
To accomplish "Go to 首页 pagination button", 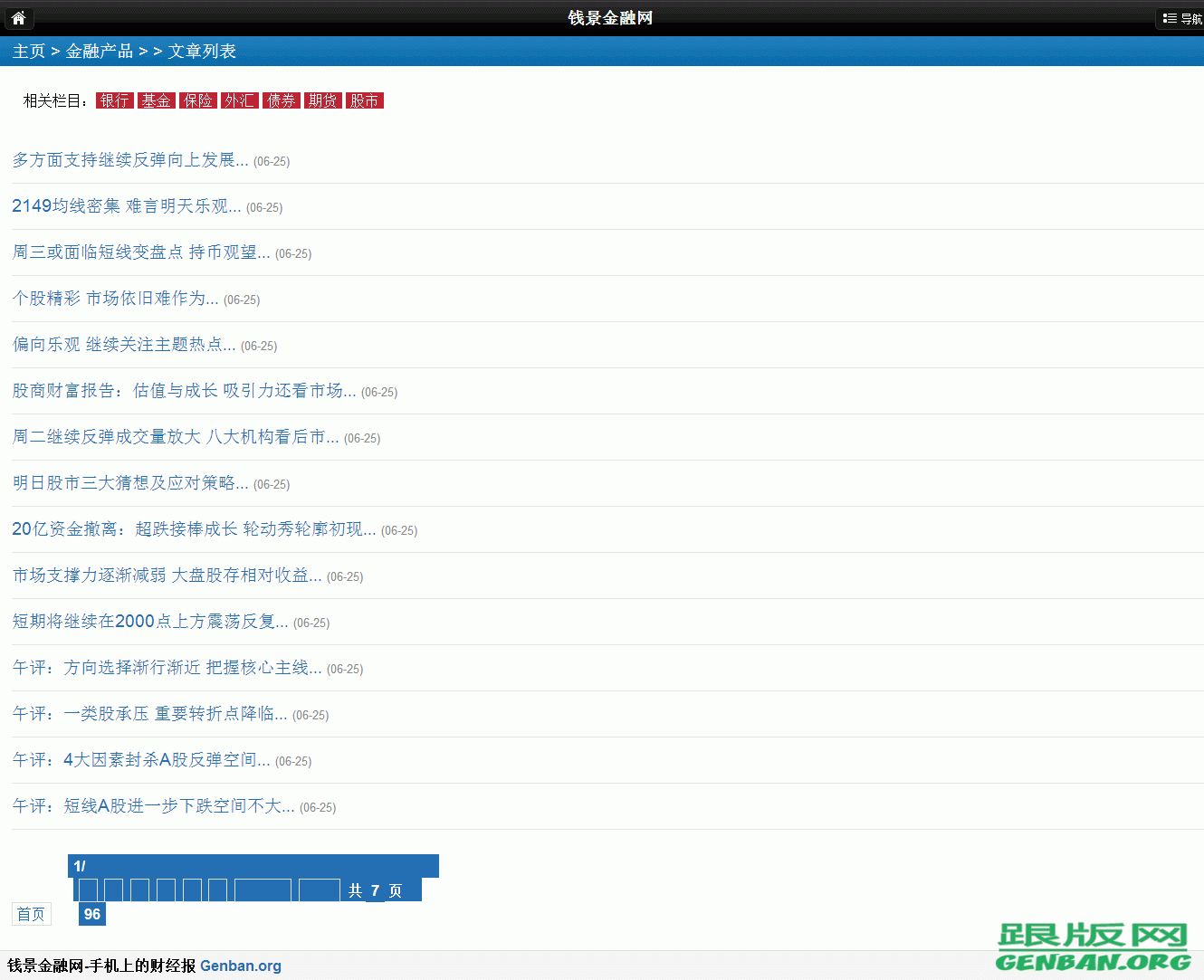I will click(31, 914).
